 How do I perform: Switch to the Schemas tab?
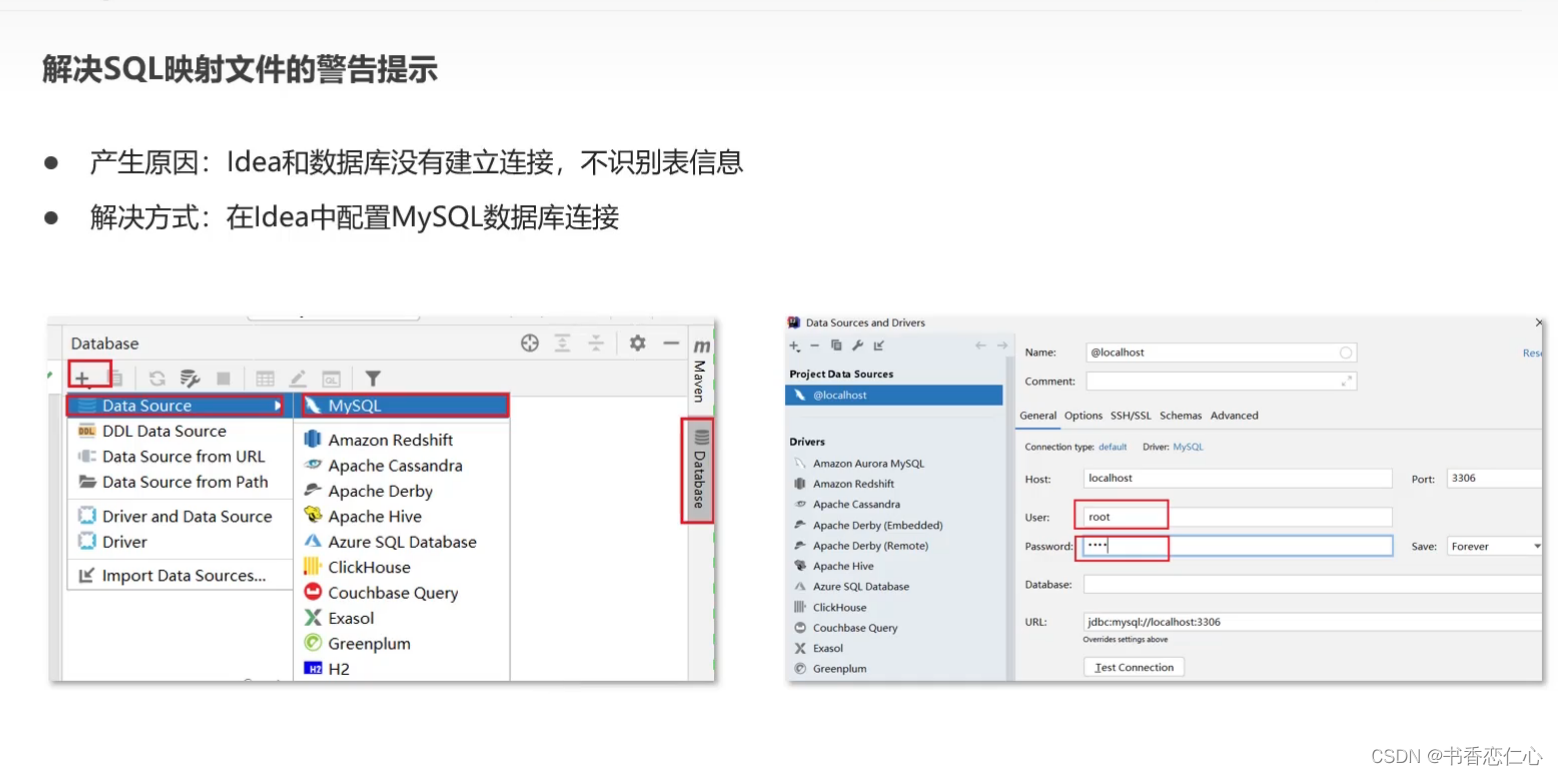coord(1180,415)
